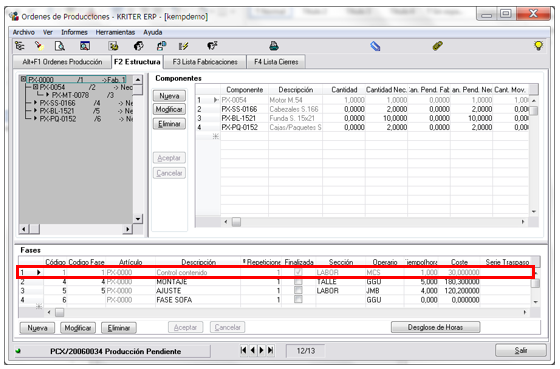The width and height of the screenshot is (560, 369).
Task: Open the Herramientas menu
Action: pos(115,32)
